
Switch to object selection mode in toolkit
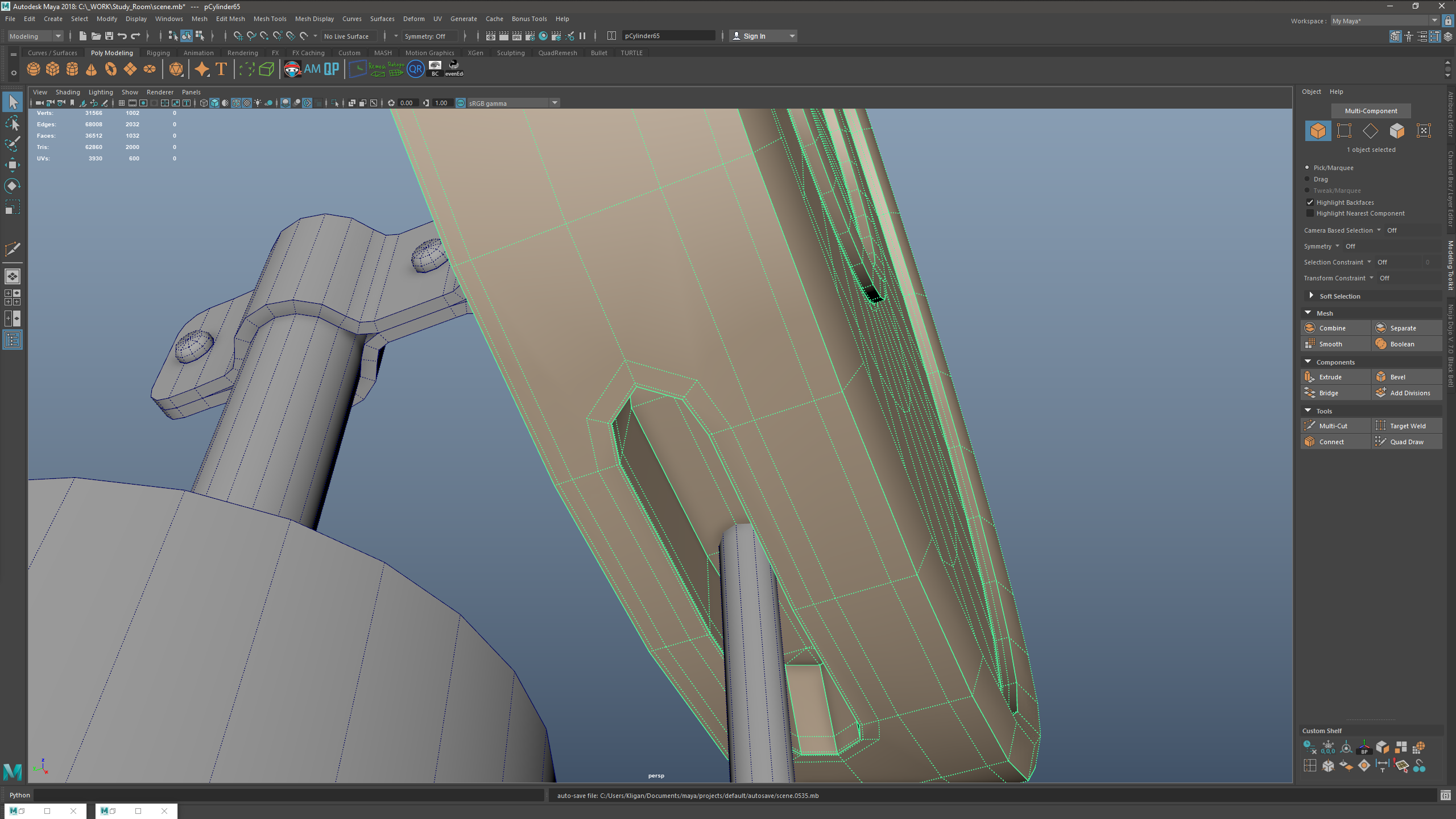click(x=1318, y=131)
